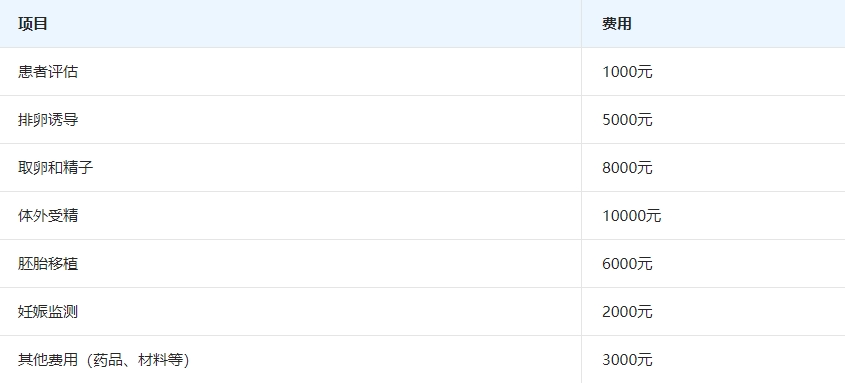
Task: Select the 体外受精 item cell
Action: (x=48, y=215)
